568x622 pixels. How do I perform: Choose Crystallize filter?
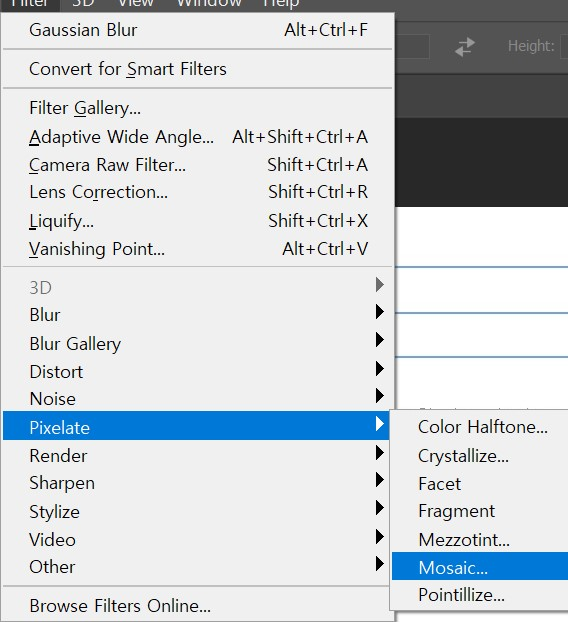pos(480,456)
